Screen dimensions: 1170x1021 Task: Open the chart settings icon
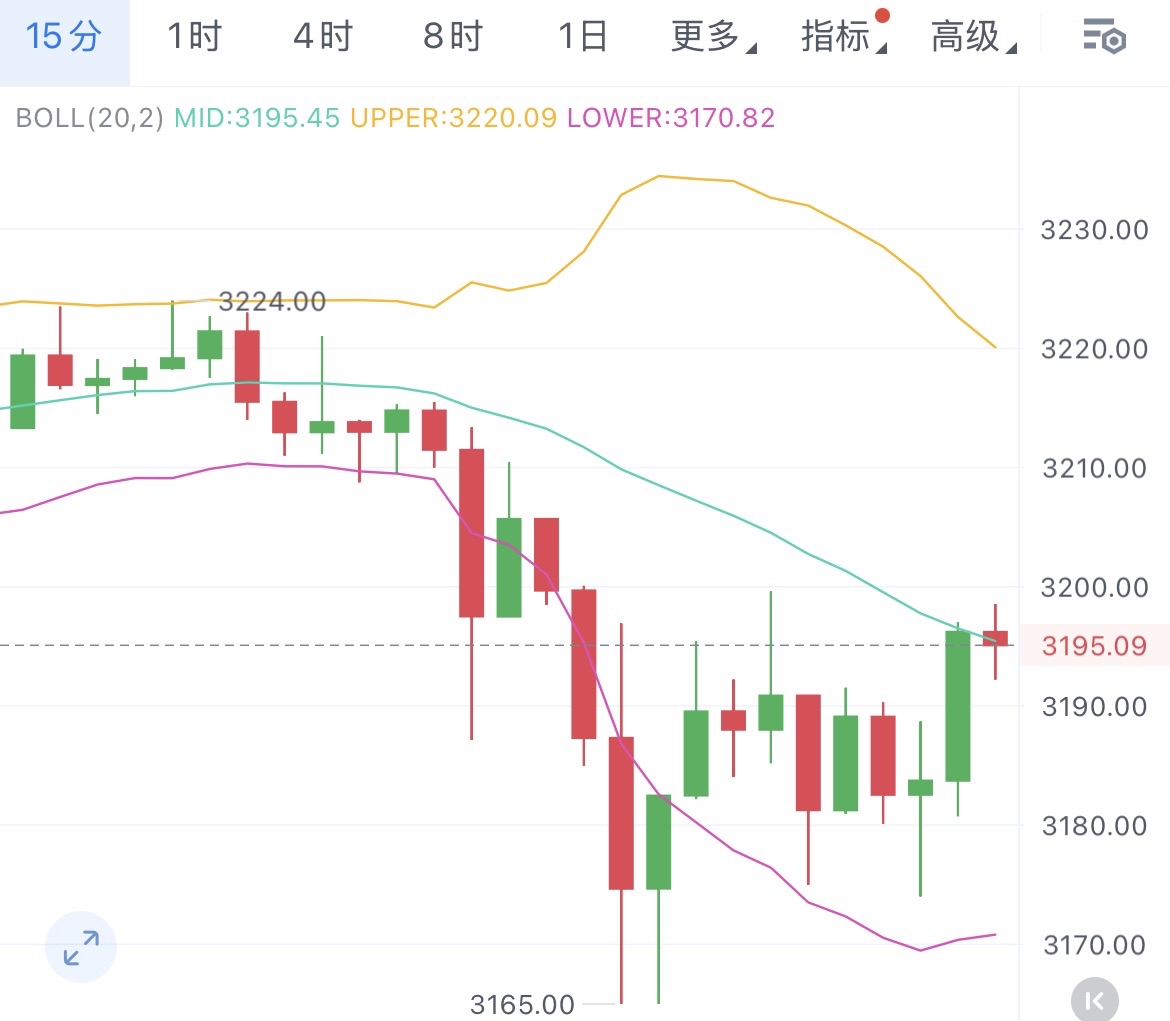pos(1105,38)
